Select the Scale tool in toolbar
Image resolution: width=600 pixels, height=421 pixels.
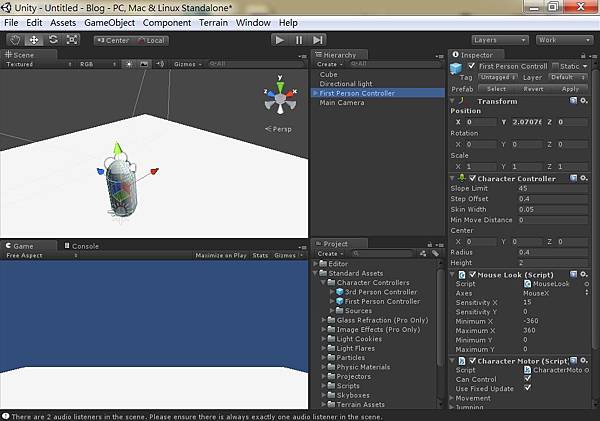coord(72,40)
